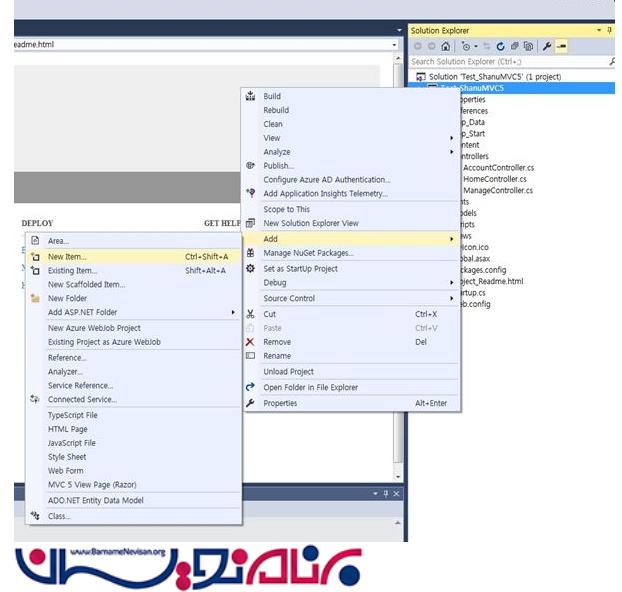The width and height of the screenshot is (622, 592).
Task: Open the highlighted Add menu item
Action: tap(351, 239)
